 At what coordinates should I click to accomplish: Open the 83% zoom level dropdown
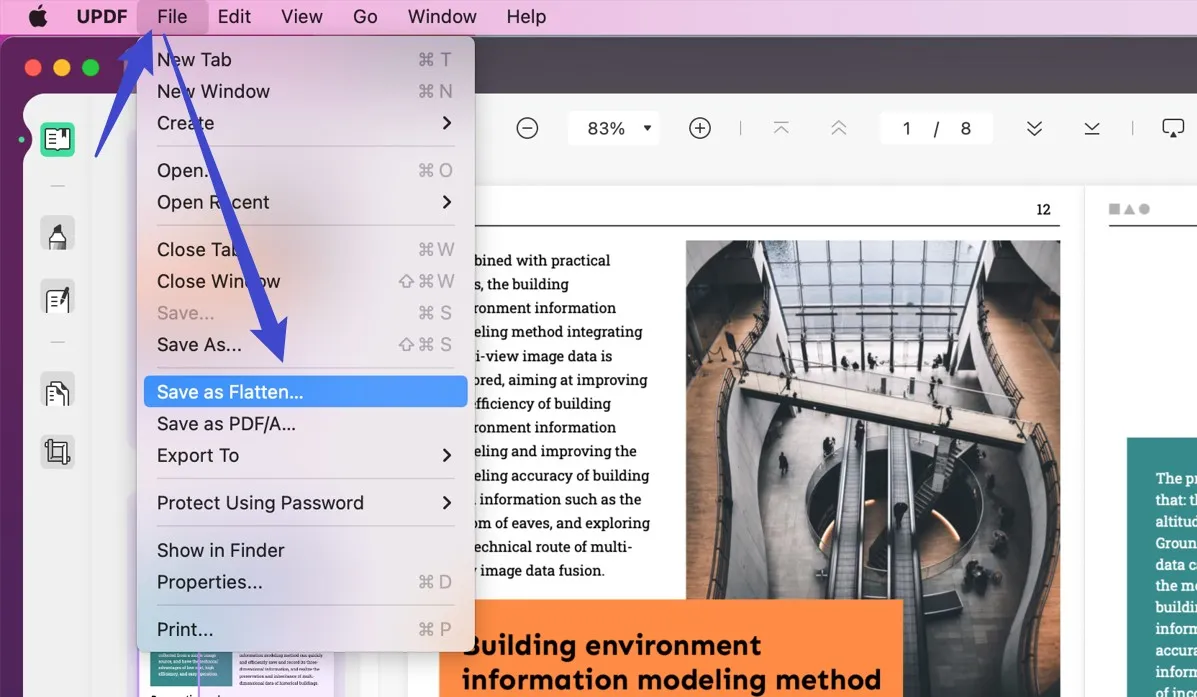[614, 128]
